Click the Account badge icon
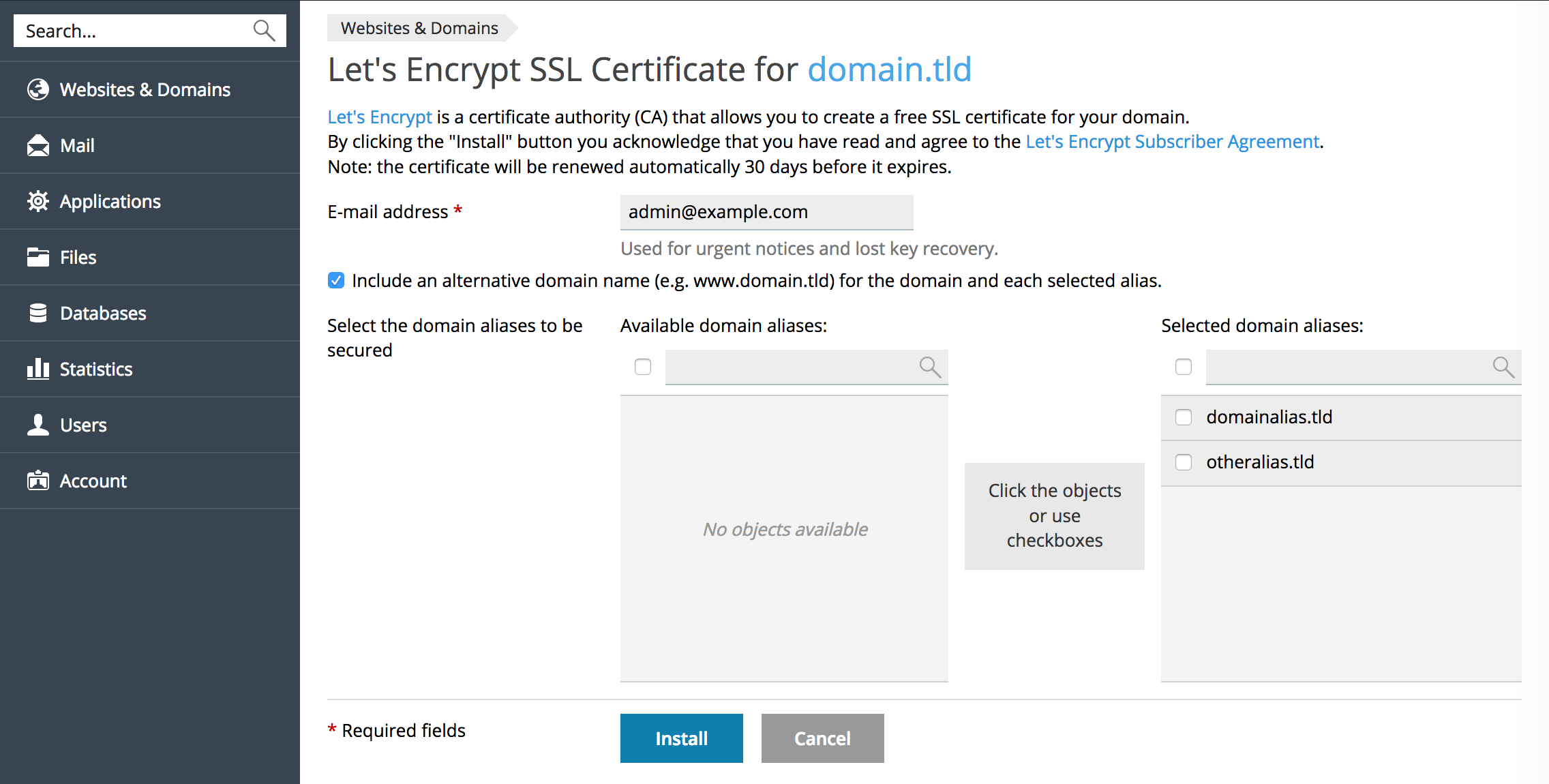The height and width of the screenshot is (784, 1549). (x=38, y=481)
